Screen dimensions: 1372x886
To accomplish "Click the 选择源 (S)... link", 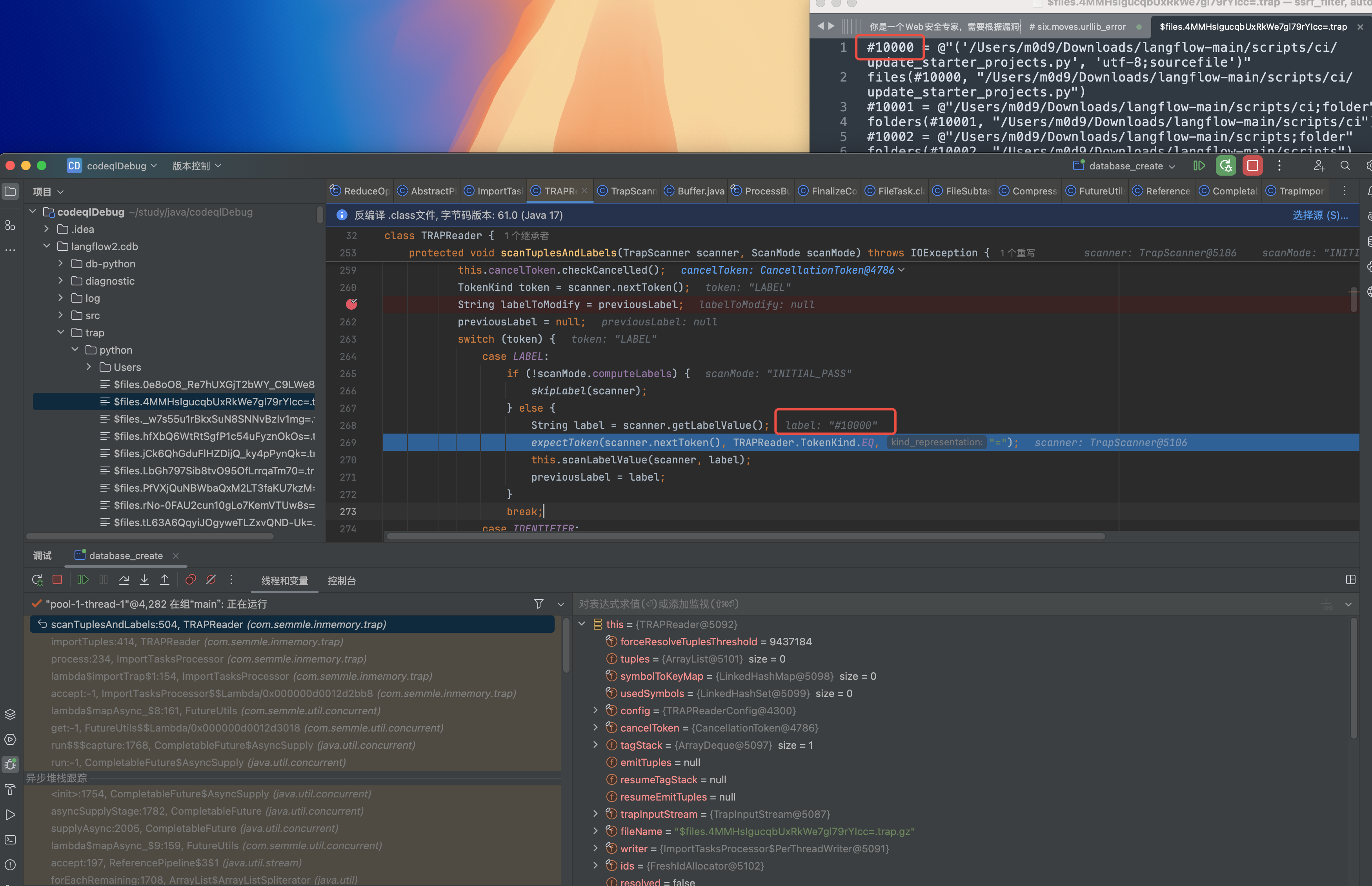I will pos(1319,214).
